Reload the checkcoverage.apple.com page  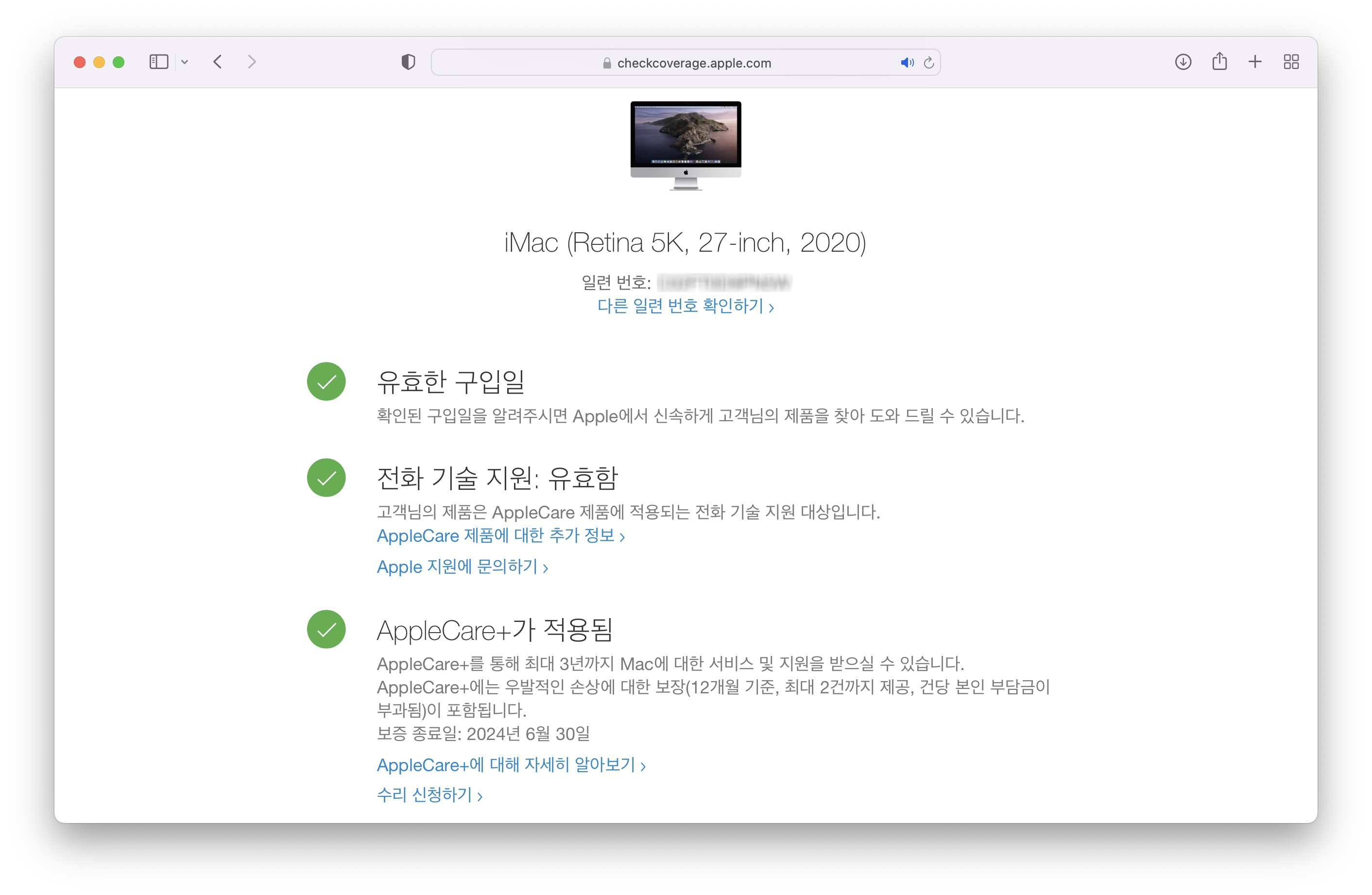pyautogui.click(x=929, y=63)
